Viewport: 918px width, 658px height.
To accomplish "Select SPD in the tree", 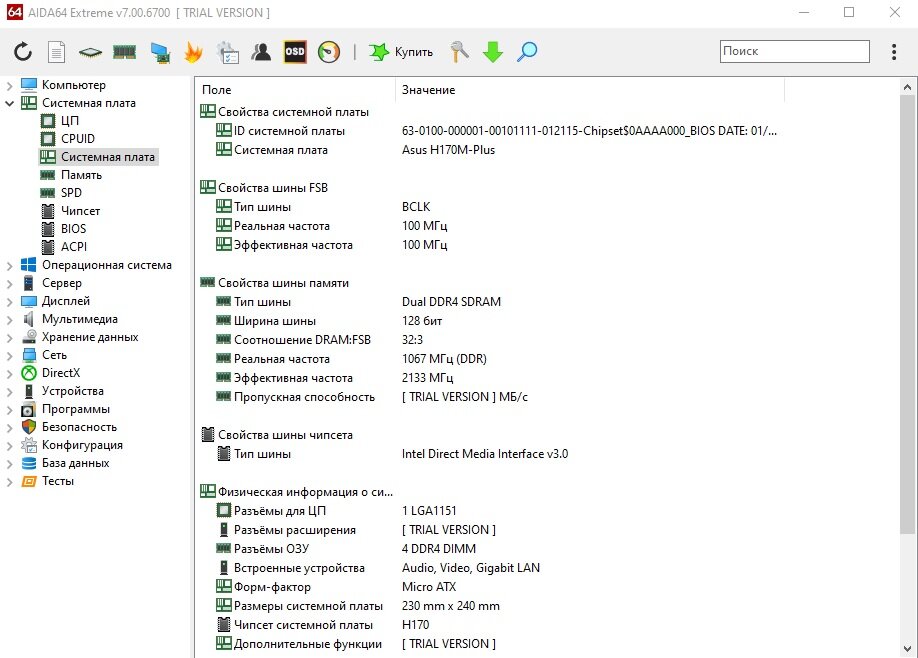I will tap(71, 193).
